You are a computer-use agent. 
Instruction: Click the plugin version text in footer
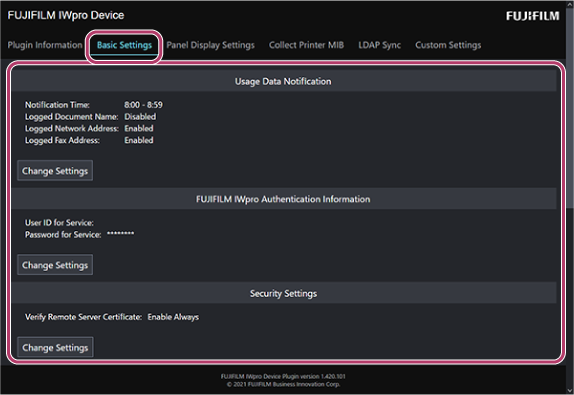(x=283, y=376)
